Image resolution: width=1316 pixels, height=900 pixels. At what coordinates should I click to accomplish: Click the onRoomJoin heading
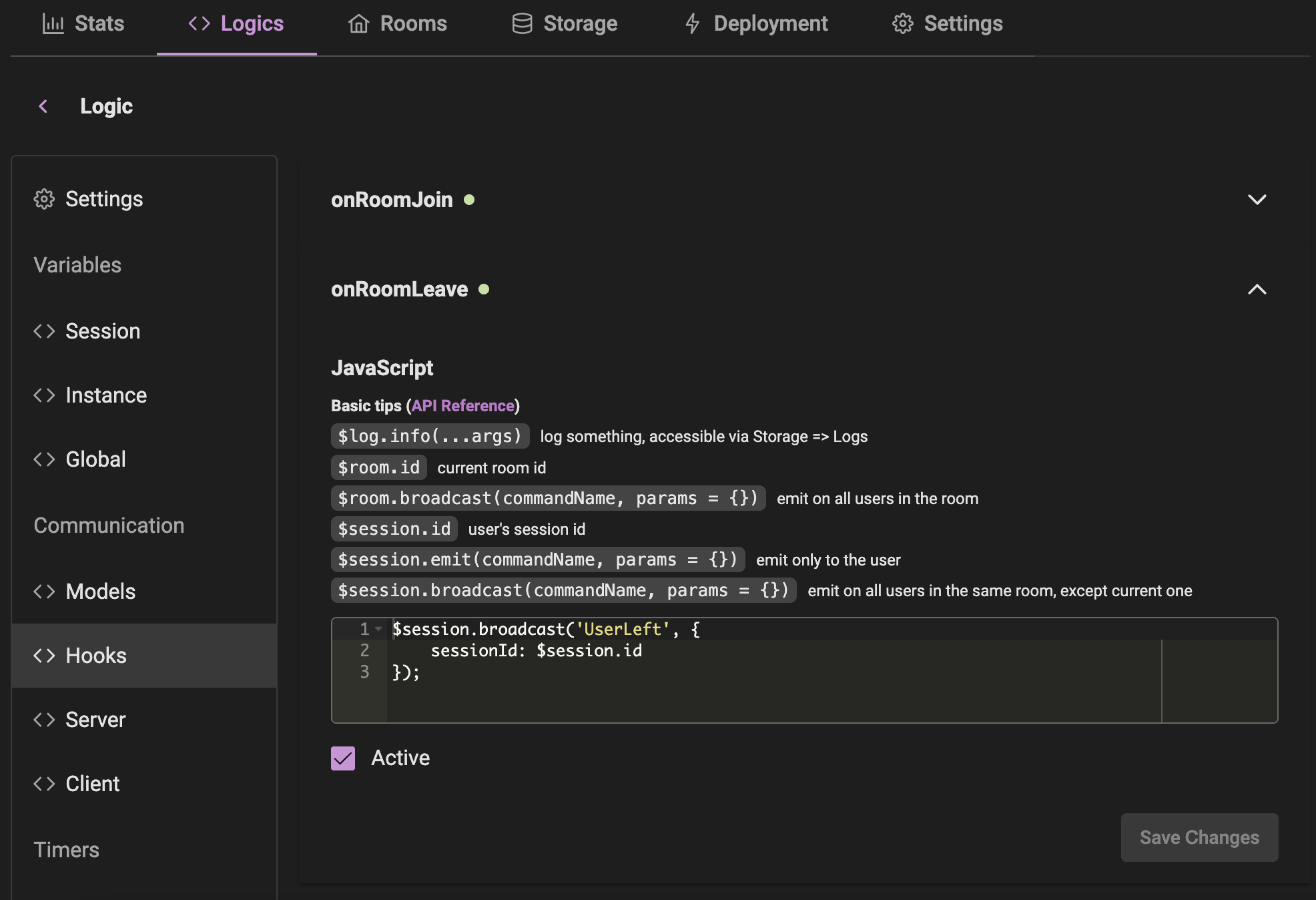tap(392, 200)
